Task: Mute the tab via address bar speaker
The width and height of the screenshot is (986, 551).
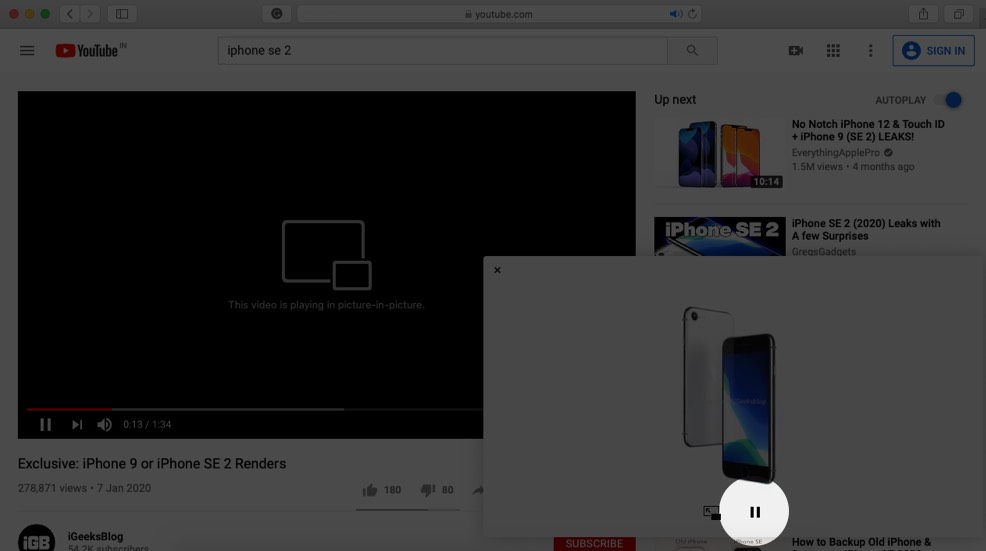Action: coord(675,14)
